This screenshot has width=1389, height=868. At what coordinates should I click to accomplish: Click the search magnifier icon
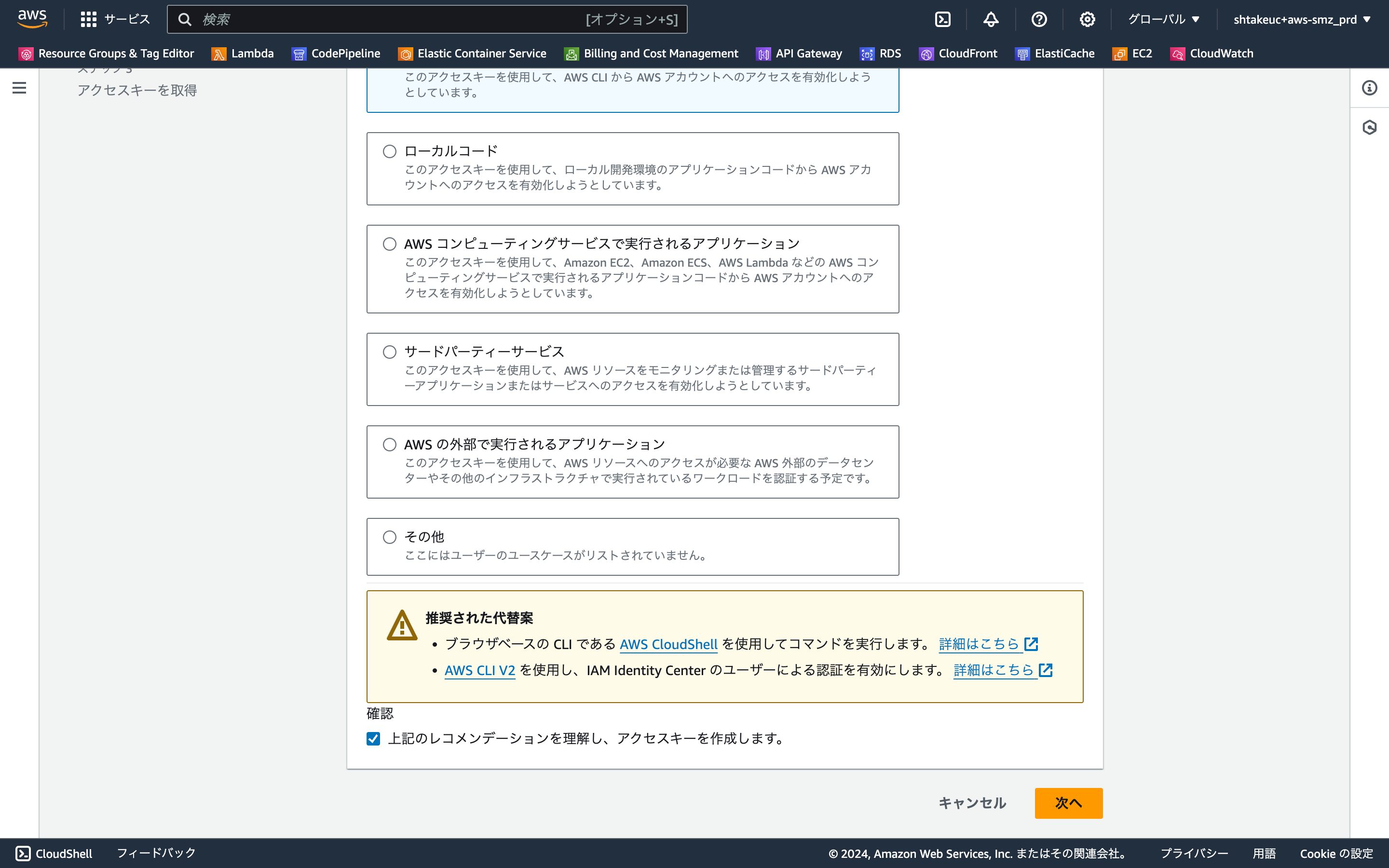pos(184,19)
